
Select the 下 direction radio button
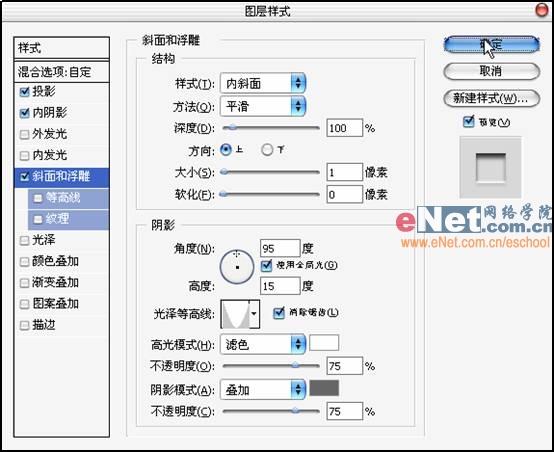[x=267, y=150]
